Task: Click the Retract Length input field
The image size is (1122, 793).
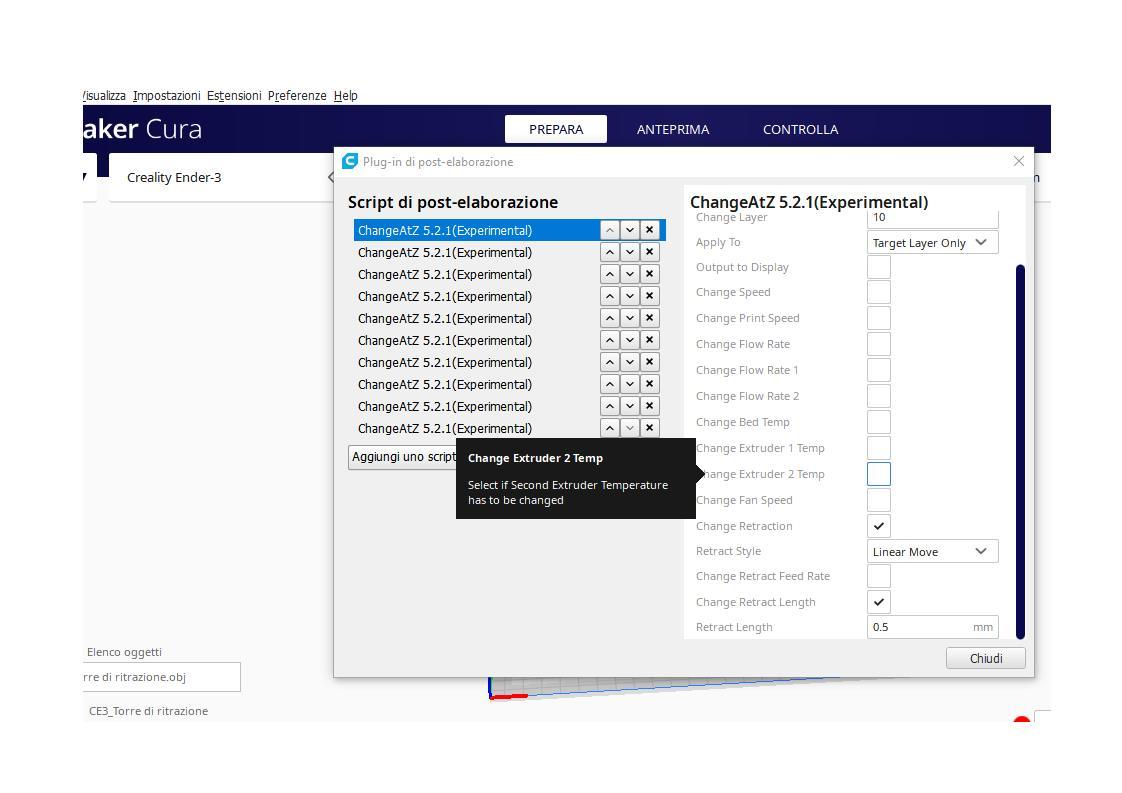Action: click(918, 628)
